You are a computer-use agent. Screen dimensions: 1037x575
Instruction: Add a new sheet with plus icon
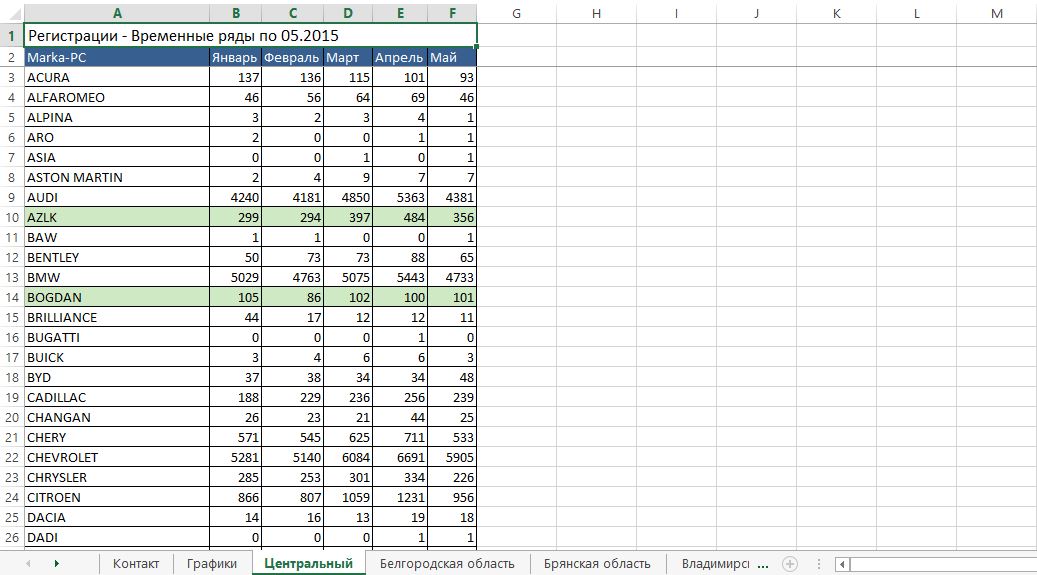coord(790,564)
